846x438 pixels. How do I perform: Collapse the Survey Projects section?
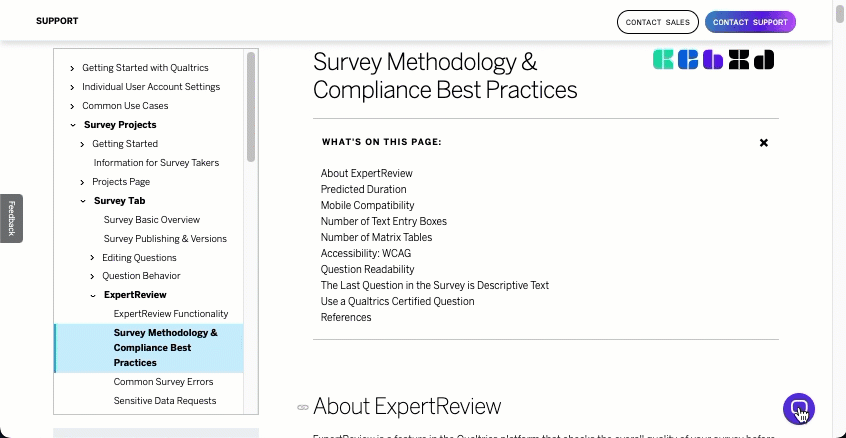point(73,125)
